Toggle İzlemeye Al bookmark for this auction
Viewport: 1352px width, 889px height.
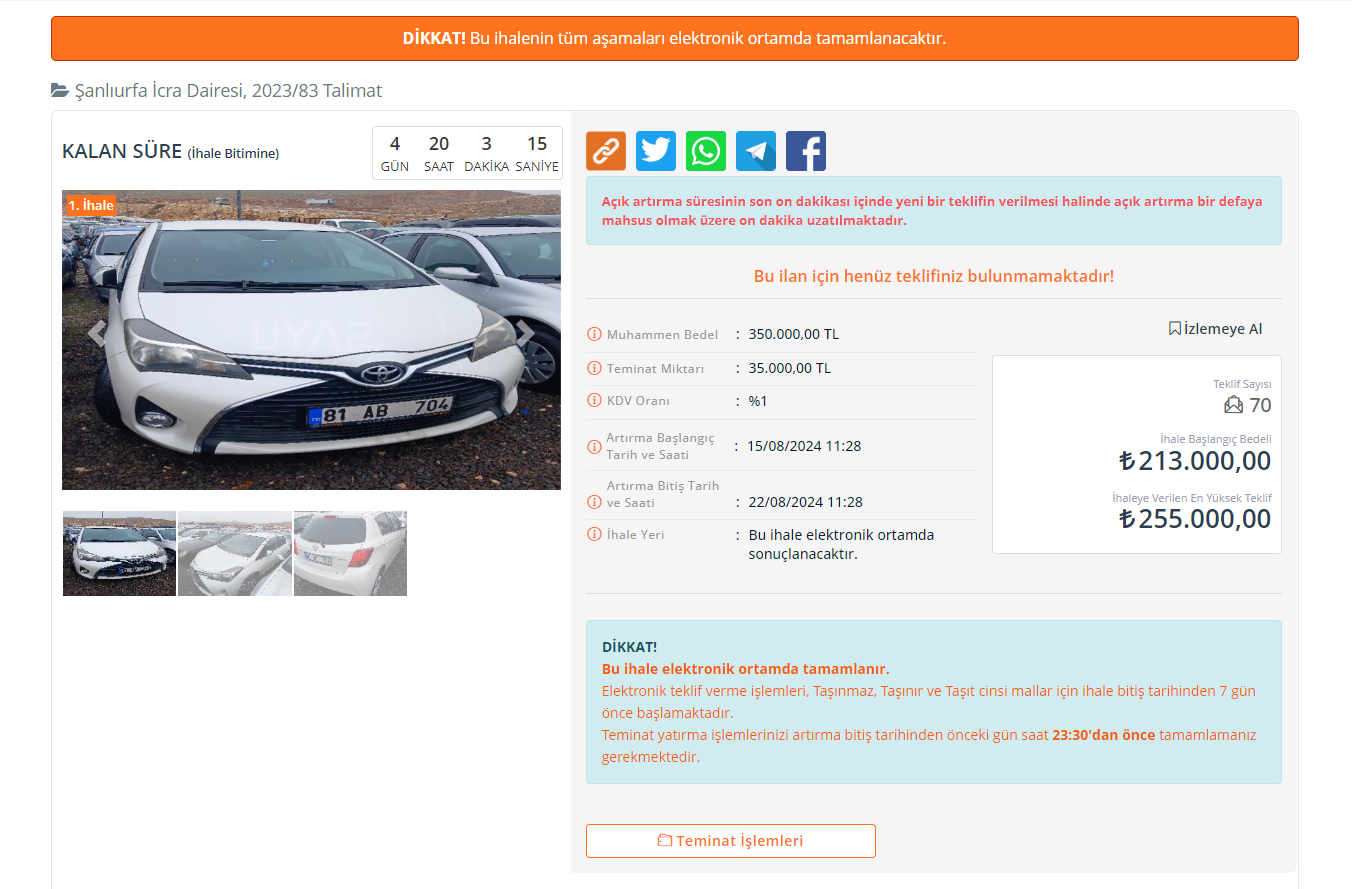coord(1215,329)
